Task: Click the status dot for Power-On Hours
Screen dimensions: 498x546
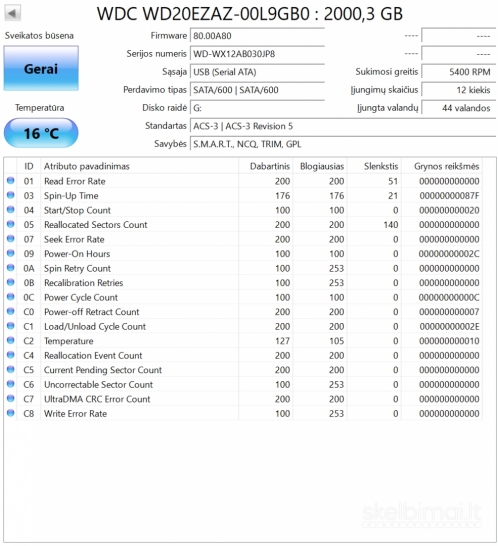Action: tap(10, 254)
